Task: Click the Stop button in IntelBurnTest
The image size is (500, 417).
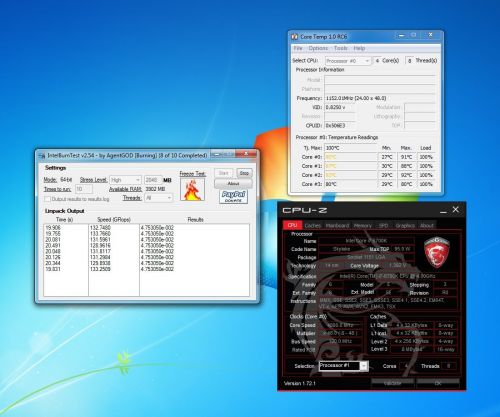Action: [x=244, y=173]
